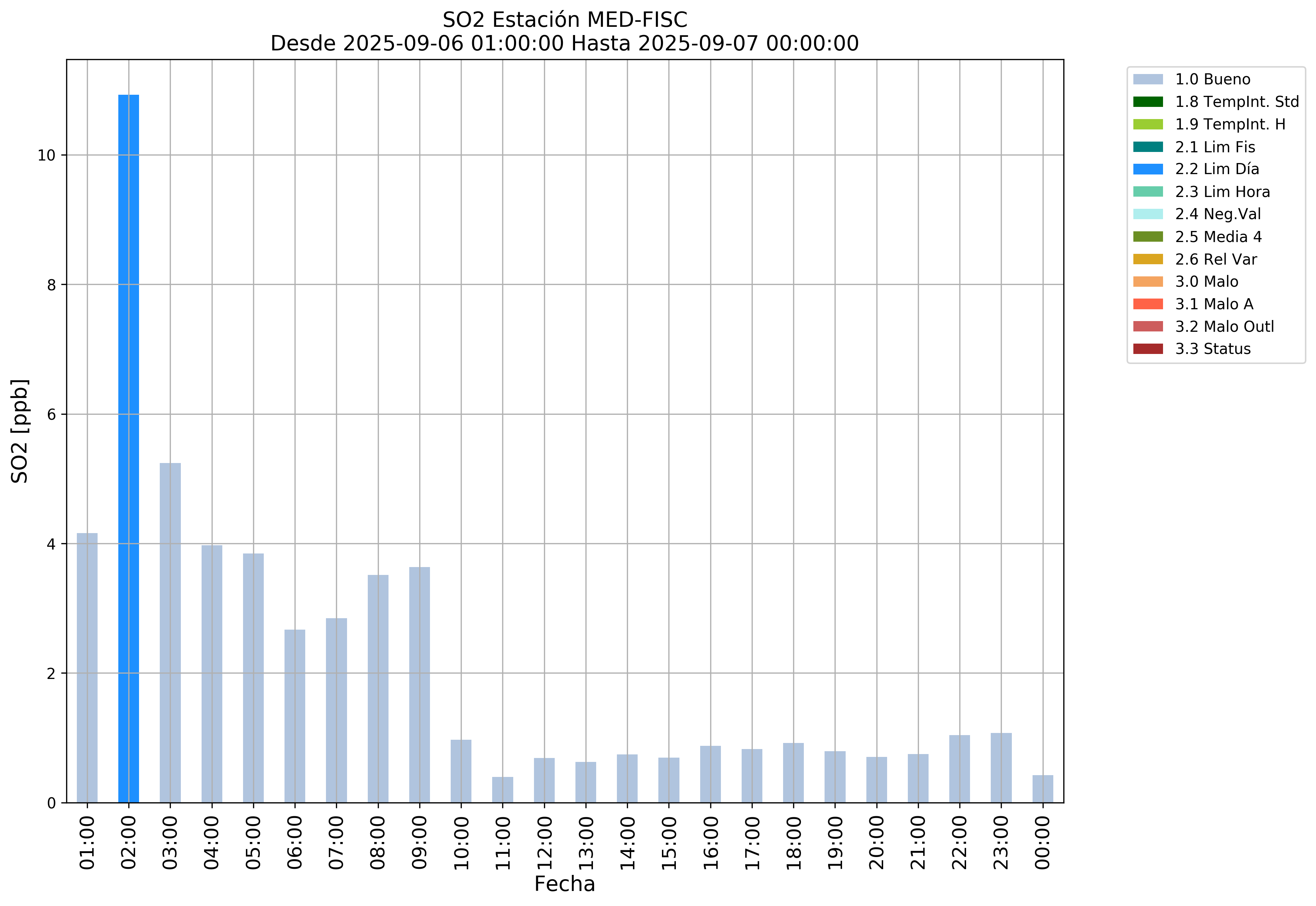Click the 12:00 x-axis tick label
This screenshot has height=906, width=1316.
pyautogui.click(x=544, y=843)
